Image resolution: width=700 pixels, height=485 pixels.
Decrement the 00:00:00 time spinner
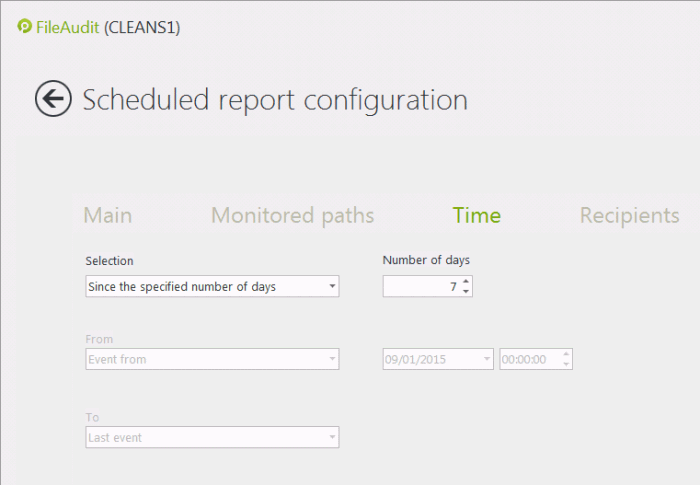pos(566,364)
